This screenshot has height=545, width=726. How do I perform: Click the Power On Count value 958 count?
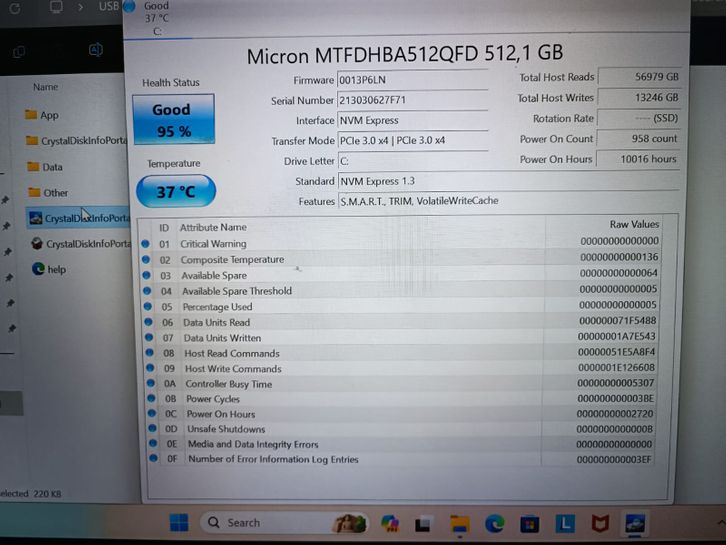pyautogui.click(x=638, y=138)
